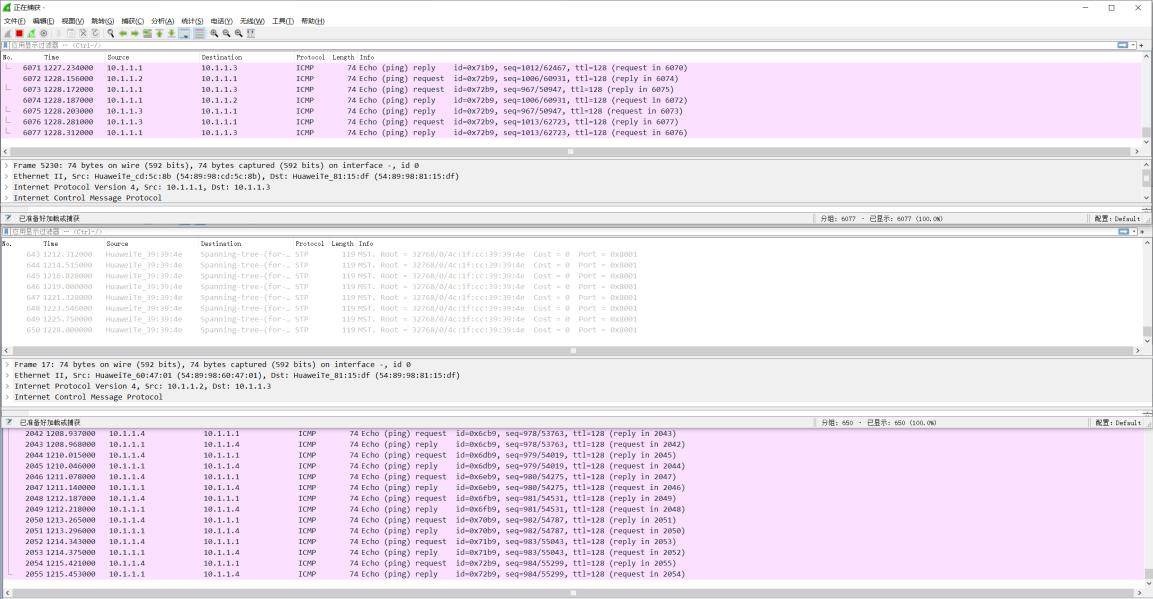Stop the running capture with red square

(19, 33)
